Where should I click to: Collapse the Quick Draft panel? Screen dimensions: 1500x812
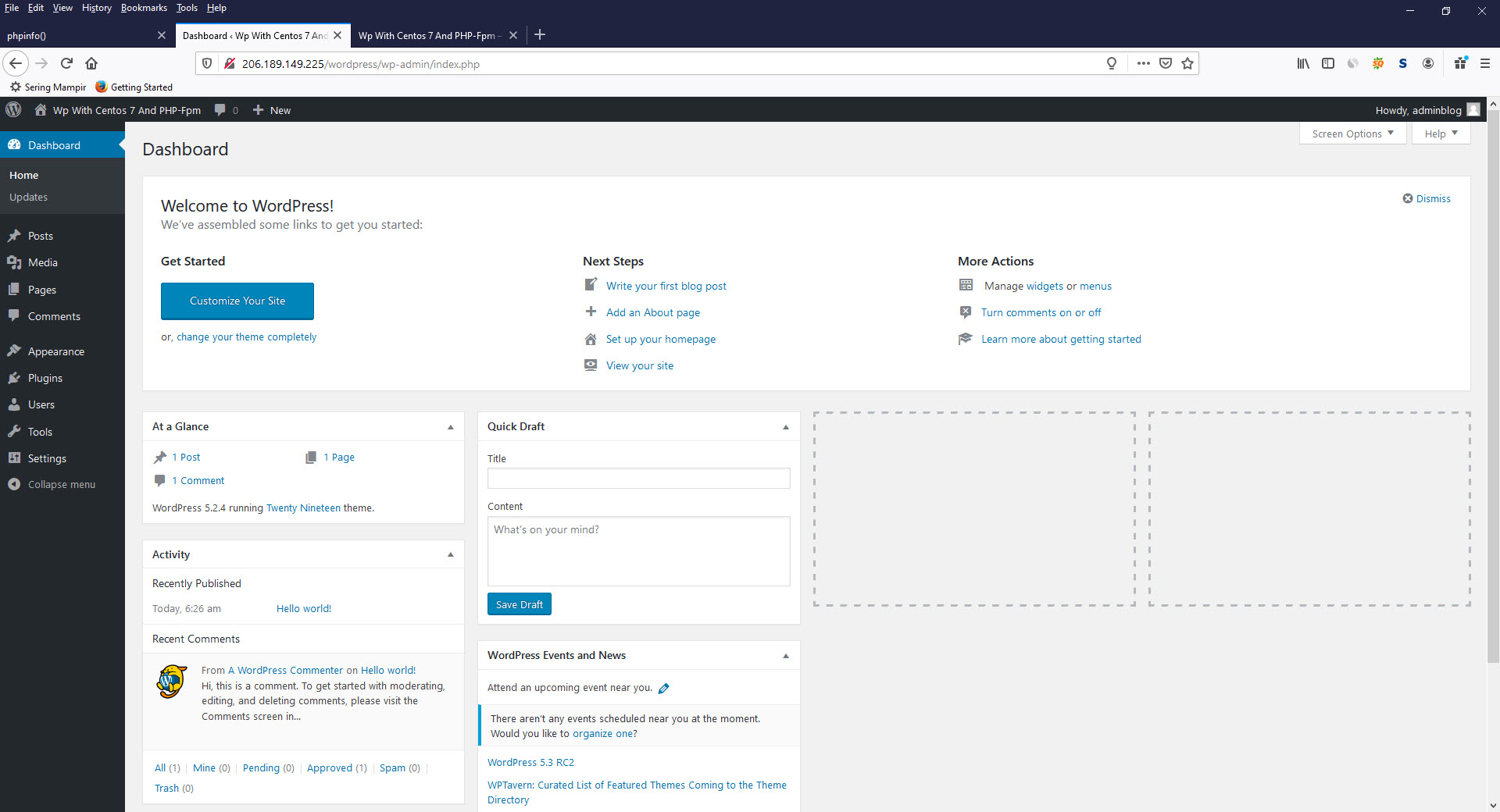[x=786, y=427]
